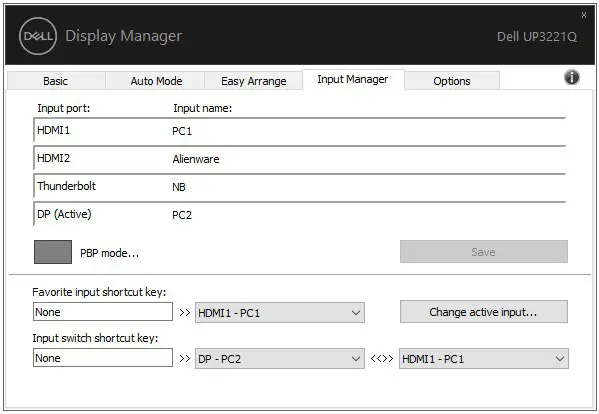Click the Favorite input shortcut key field

click(103, 312)
